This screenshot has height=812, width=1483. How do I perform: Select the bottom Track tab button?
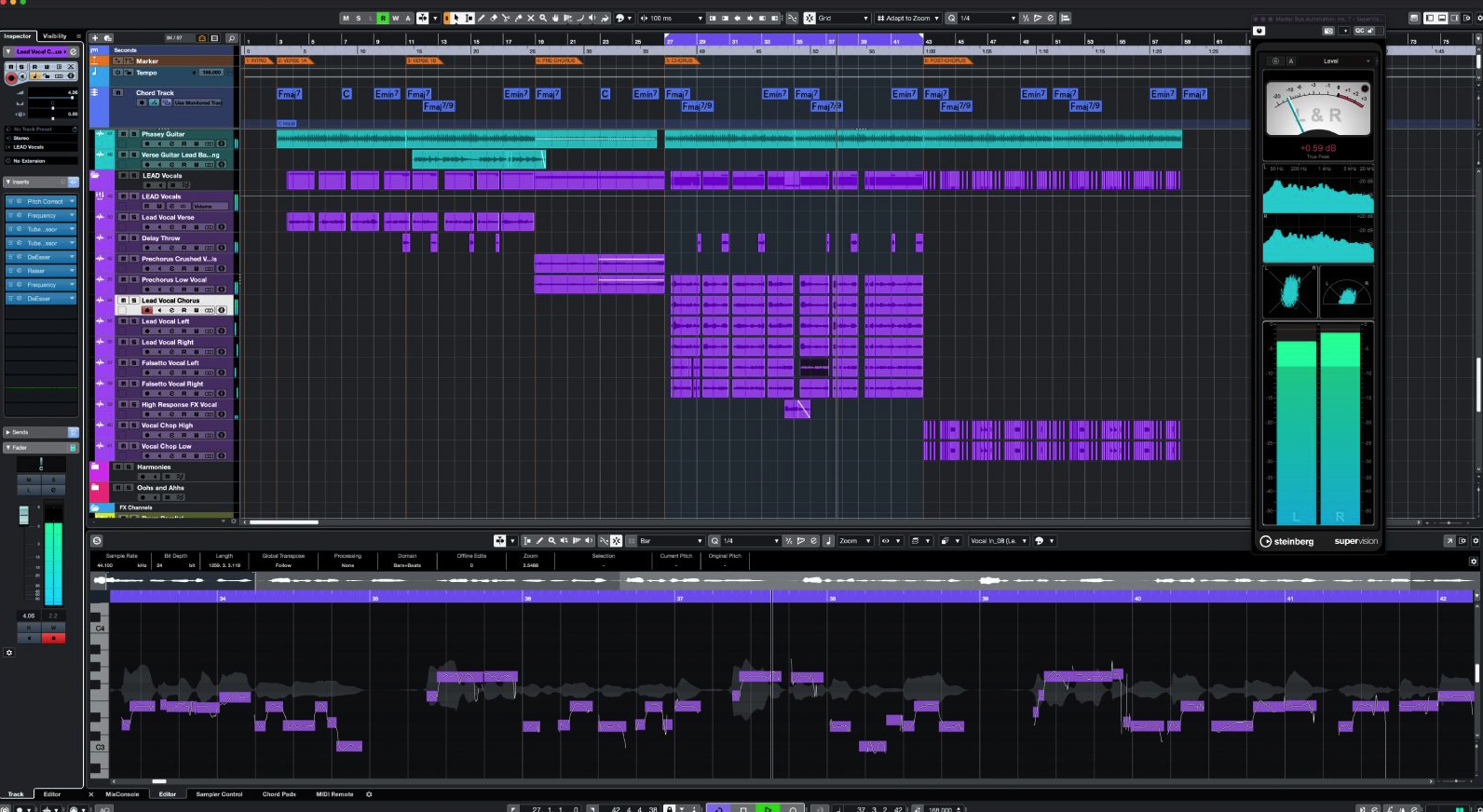(16, 794)
